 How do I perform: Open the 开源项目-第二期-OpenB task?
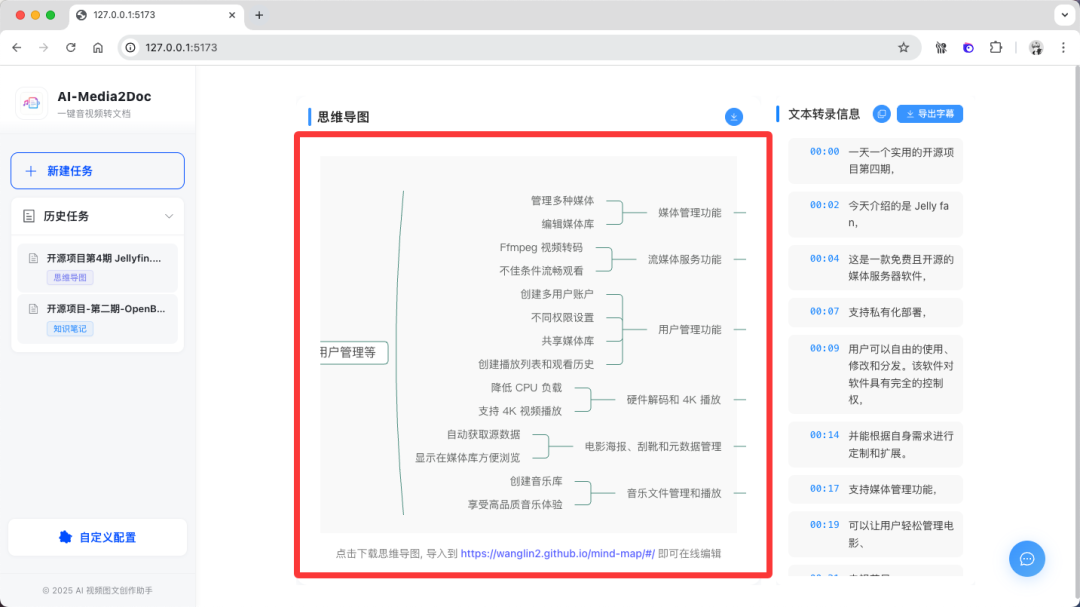click(x=97, y=318)
